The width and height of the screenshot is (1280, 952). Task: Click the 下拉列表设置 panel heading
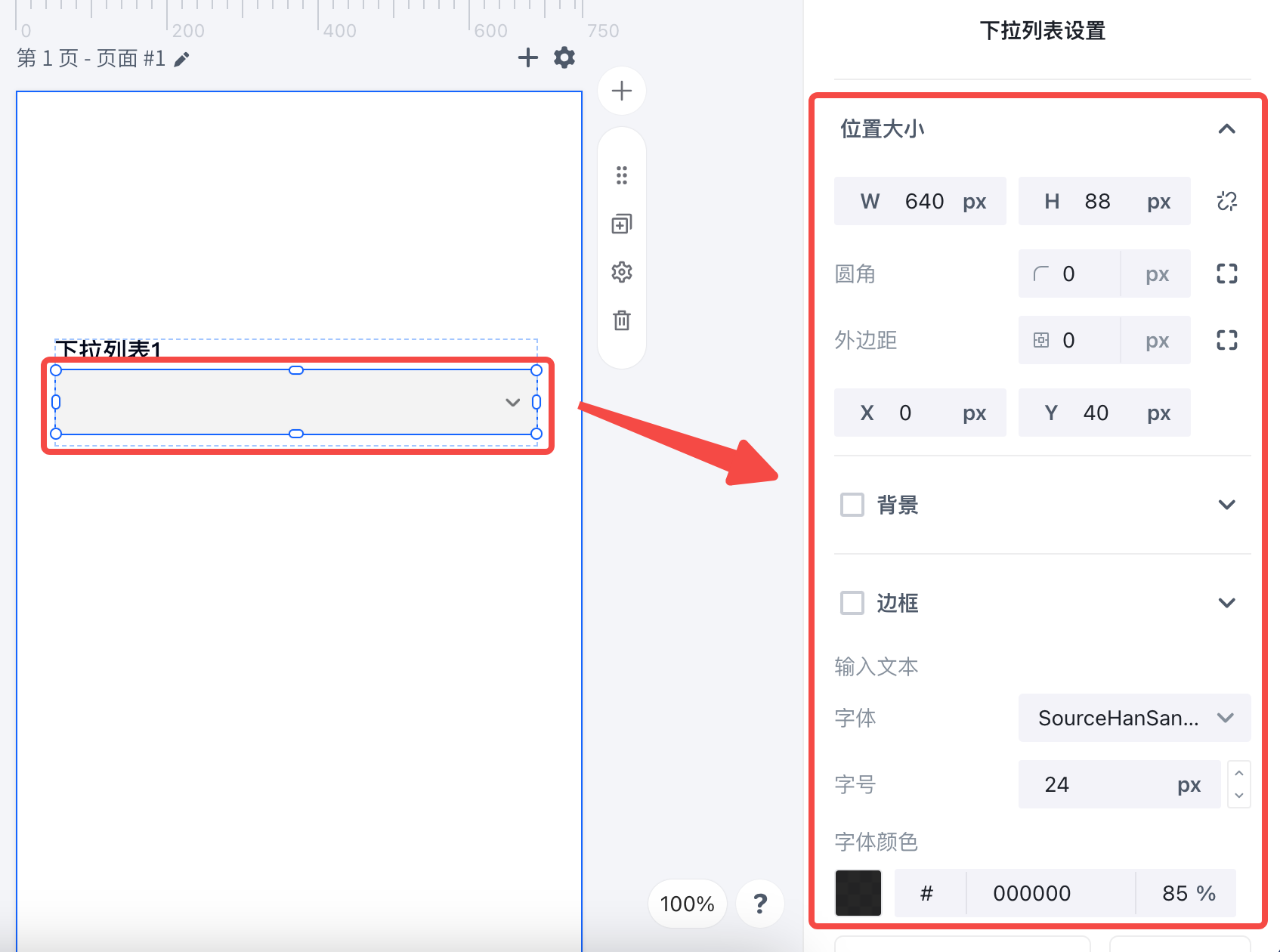1043,31
